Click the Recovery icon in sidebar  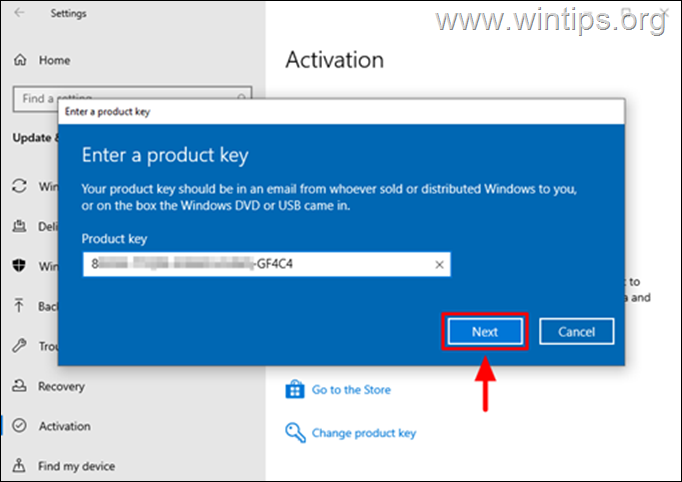pos(19,385)
